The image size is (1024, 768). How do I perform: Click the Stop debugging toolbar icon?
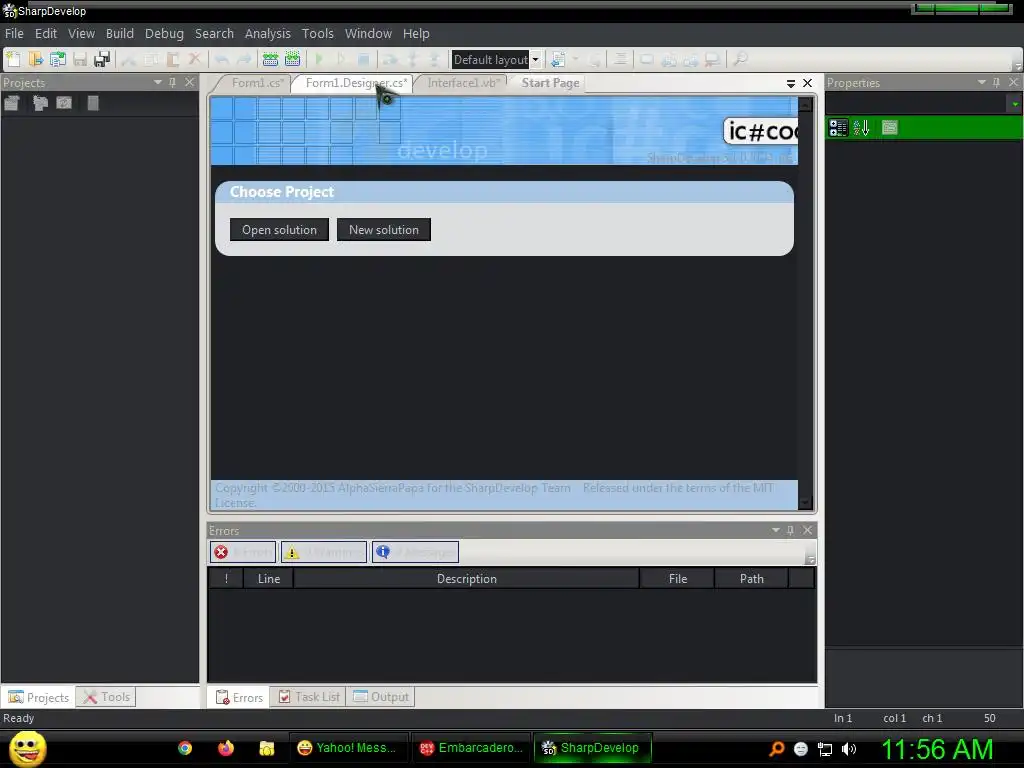364,59
